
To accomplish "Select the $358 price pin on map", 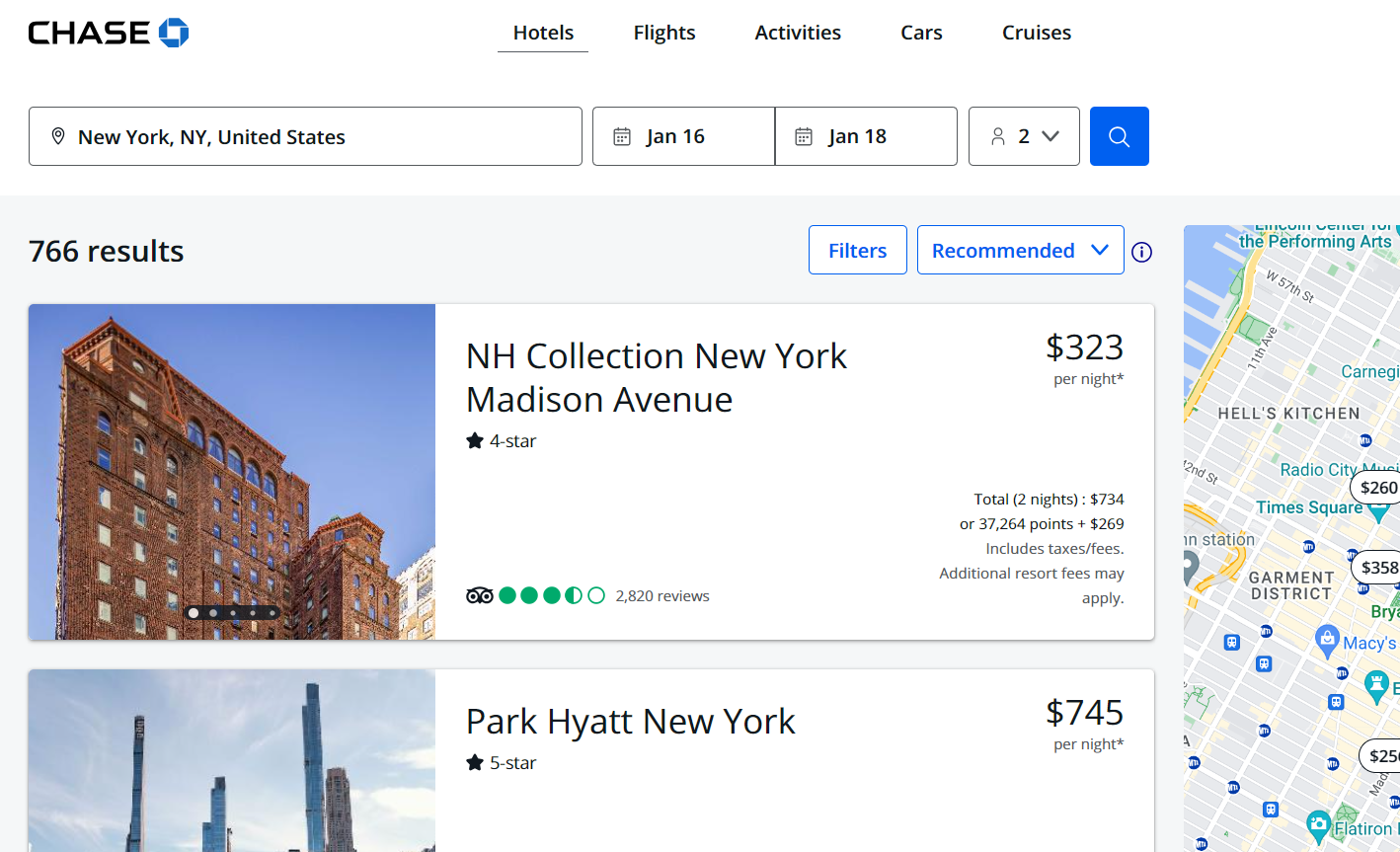I will coord(1377,567).
